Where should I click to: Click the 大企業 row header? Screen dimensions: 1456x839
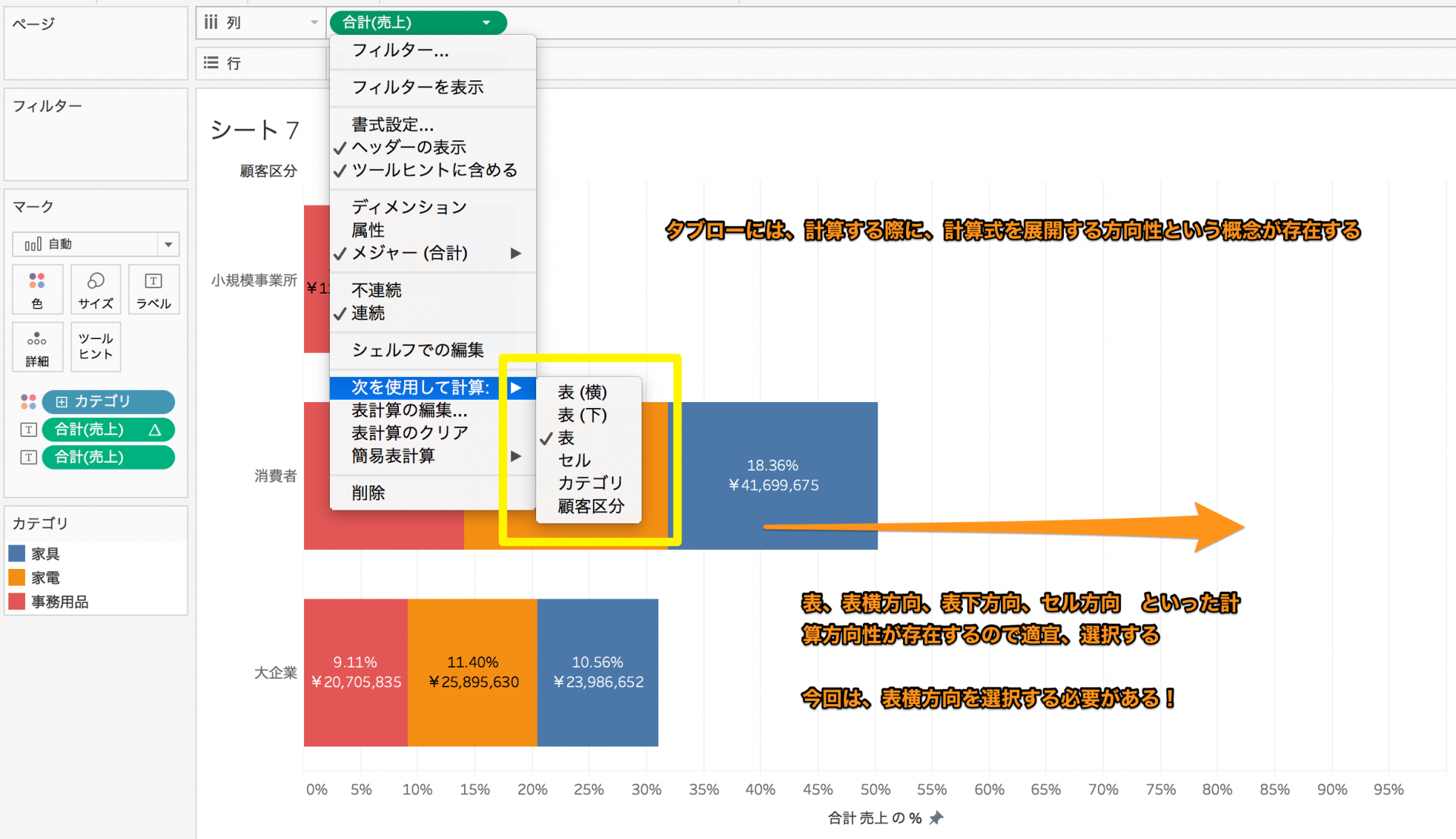click(275, 673)
